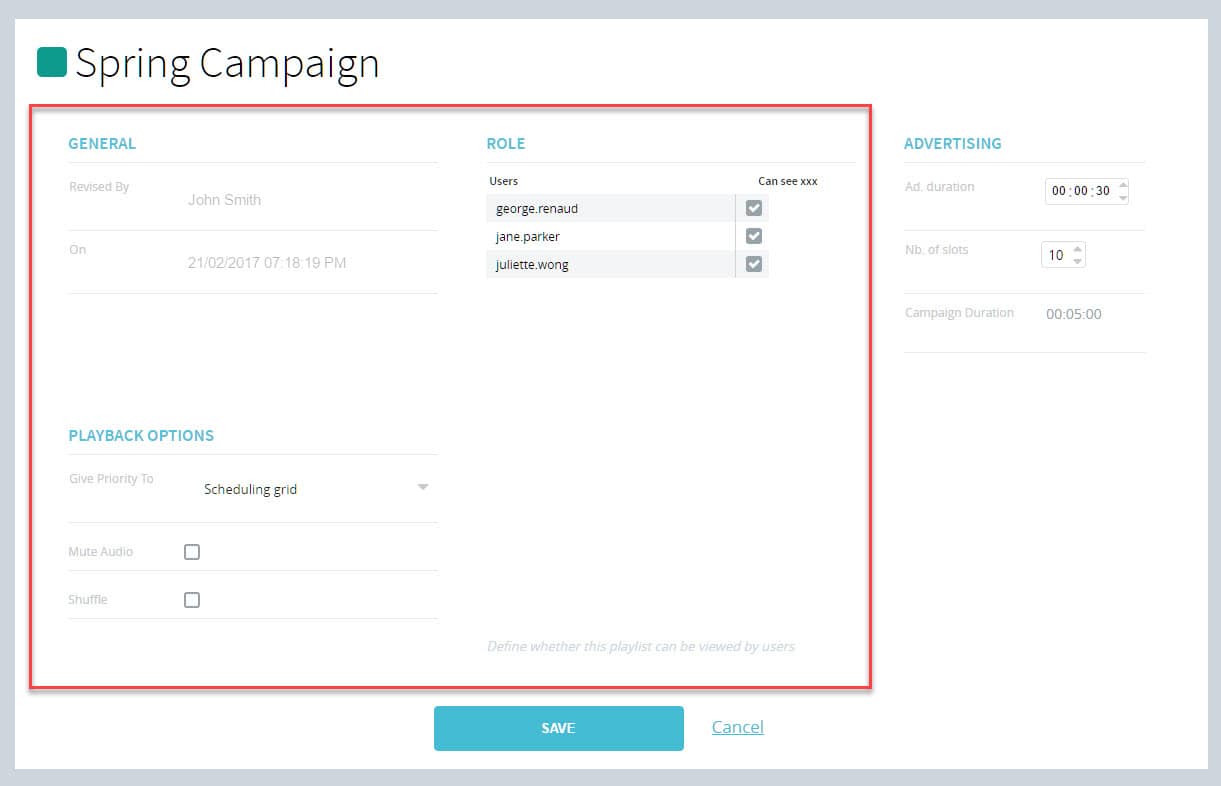Enable the Mute Audio checkbox
The height and width of the screenshot is (786, 1221).
[192, 552]
